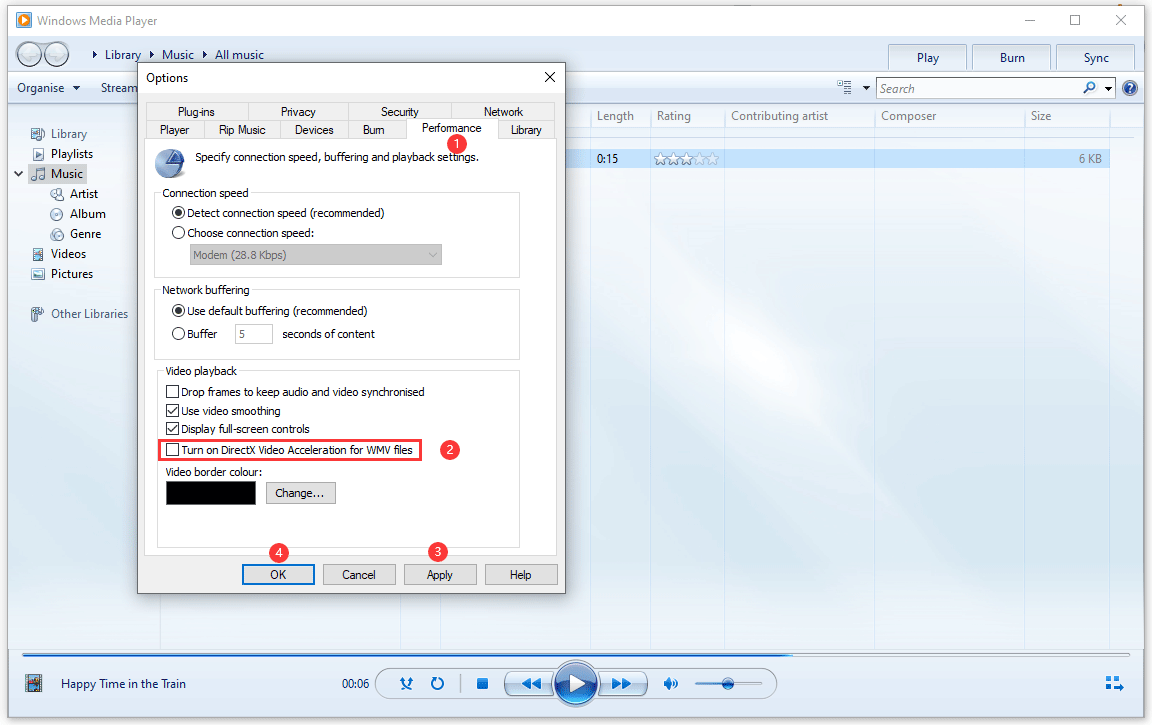Open the search options dropdown arrow
The height and width of the screenshot is (725, 1152).
coord(1109,89)
